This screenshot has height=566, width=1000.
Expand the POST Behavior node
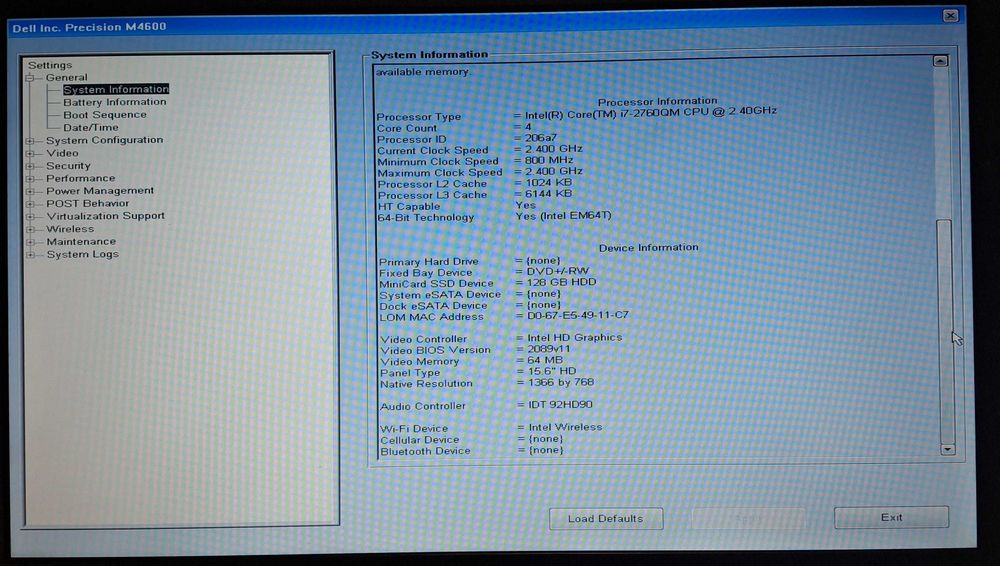(x=29, y=204)
